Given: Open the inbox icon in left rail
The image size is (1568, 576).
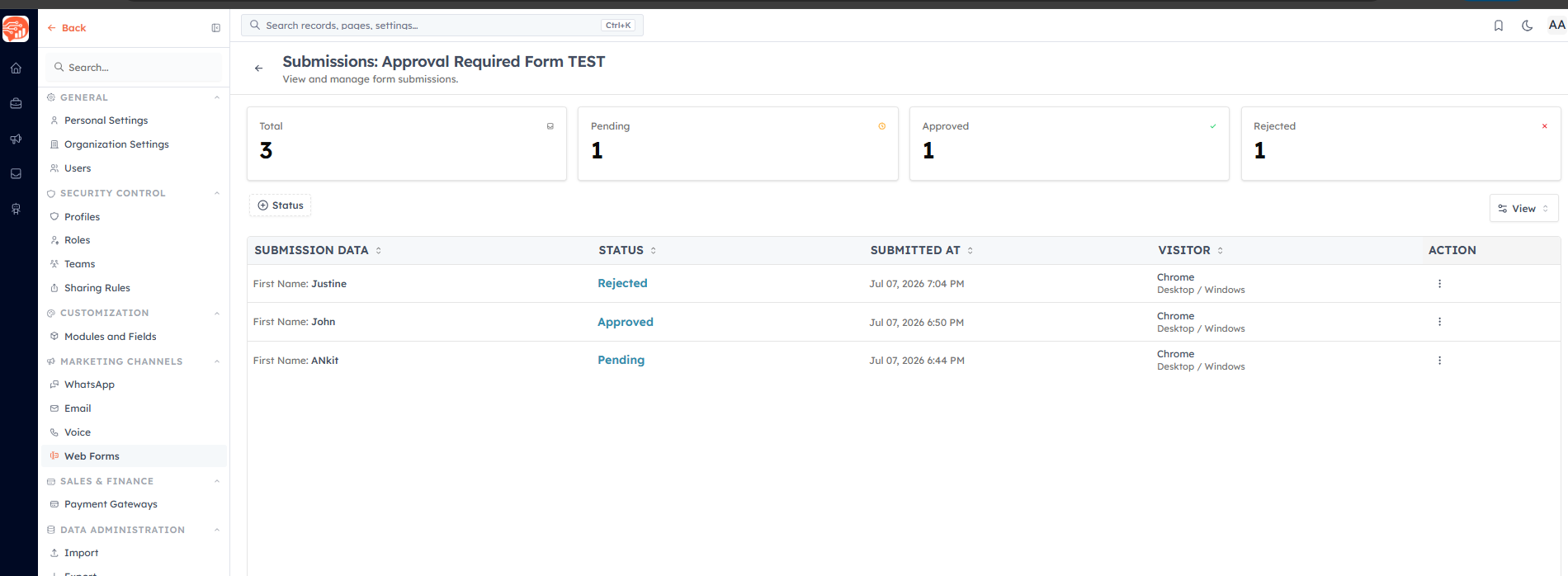Looking at the screenshot, I should 16,174.
